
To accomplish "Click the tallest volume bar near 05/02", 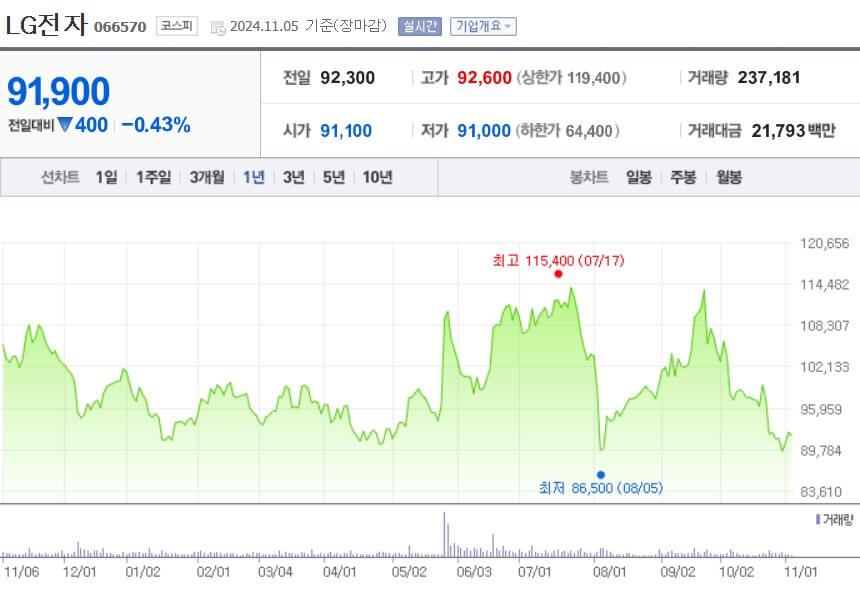I will tap(444, 534).
